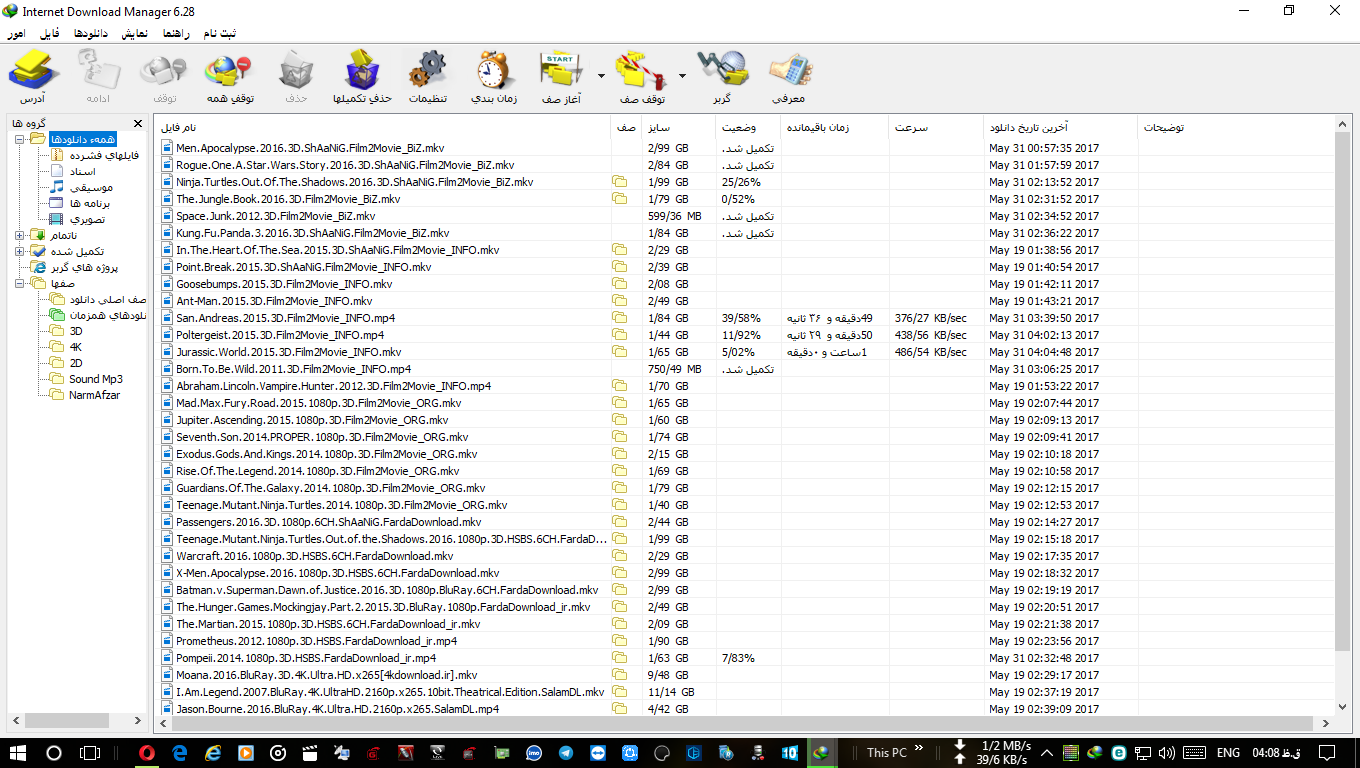Open the دانلودها menu

pos(90,33)
